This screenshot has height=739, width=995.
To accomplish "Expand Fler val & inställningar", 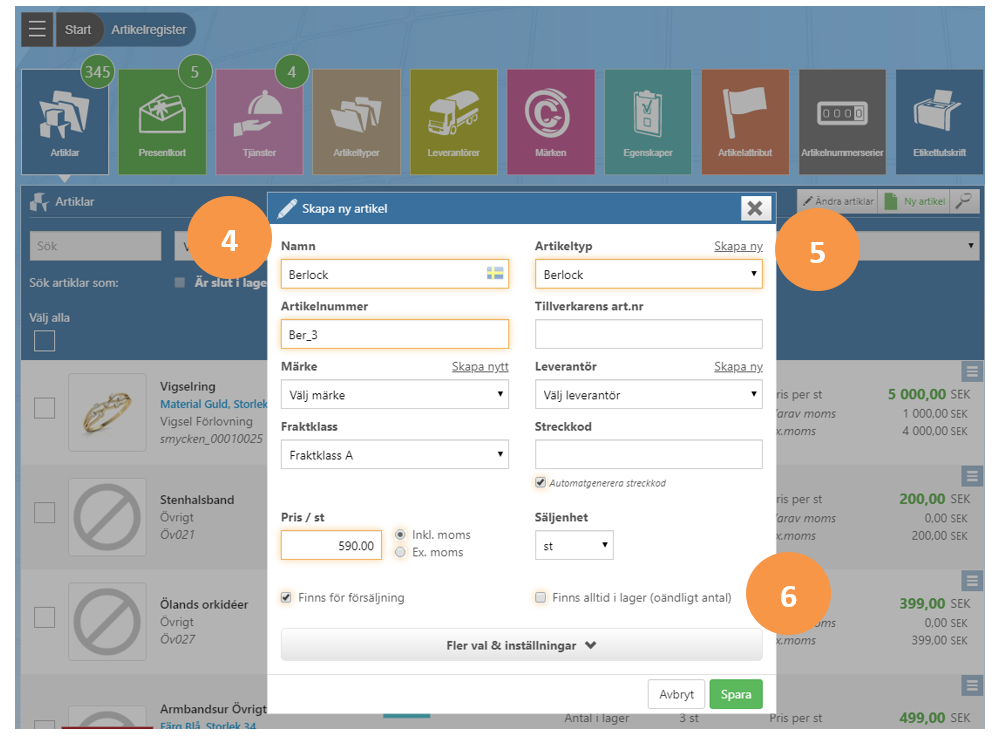I will pos(522,645).
